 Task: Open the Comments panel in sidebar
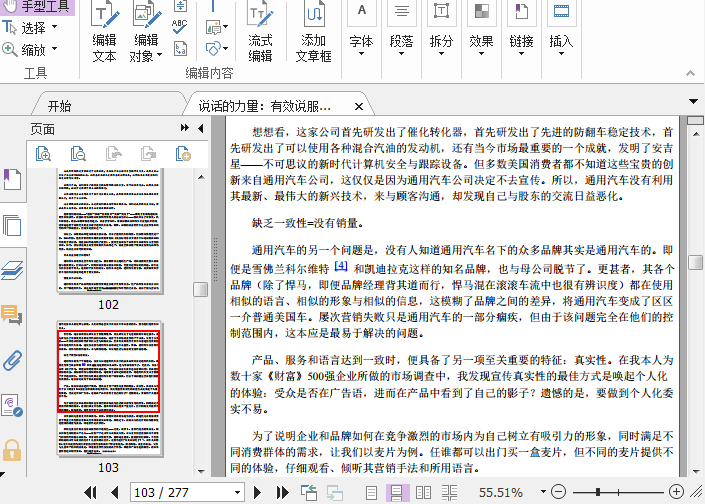(12, 315)
